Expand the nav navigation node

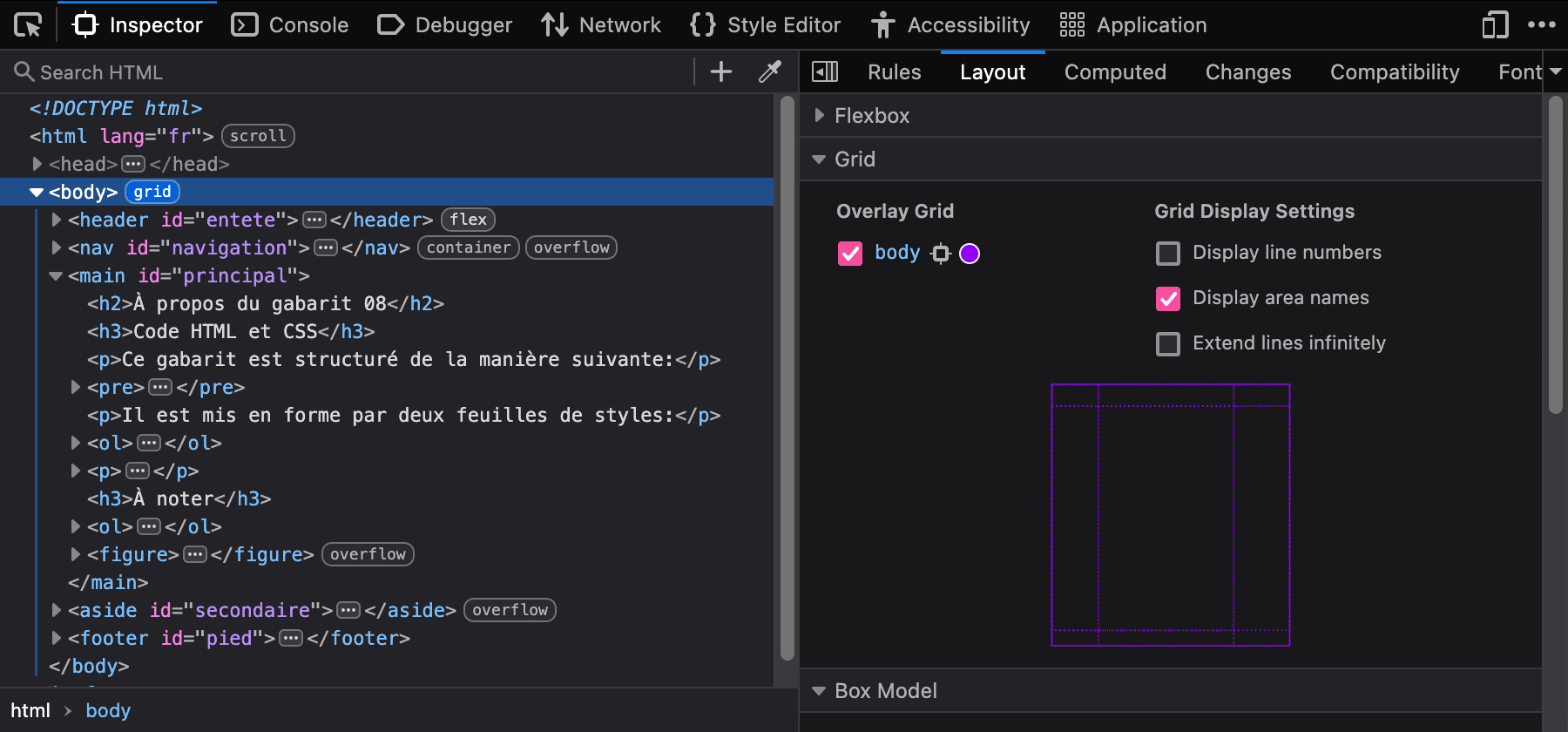(x=56, y=247)
